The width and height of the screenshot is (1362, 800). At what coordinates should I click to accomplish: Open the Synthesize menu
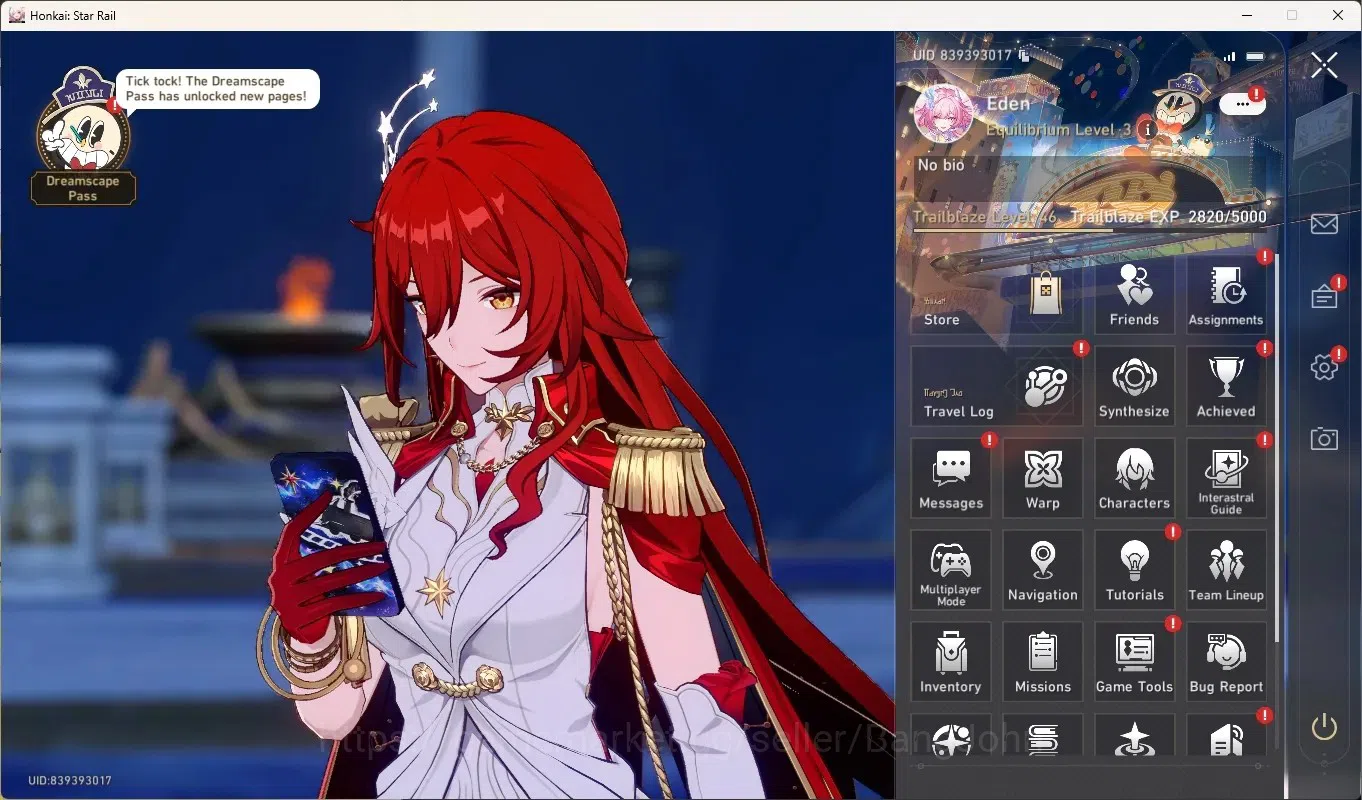click(1134, 387)
